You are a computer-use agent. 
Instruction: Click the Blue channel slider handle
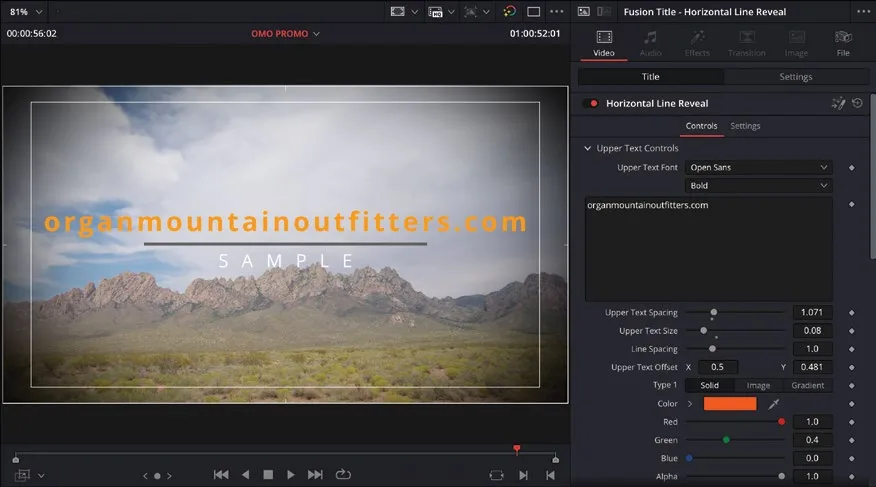(x=689, y=458)
